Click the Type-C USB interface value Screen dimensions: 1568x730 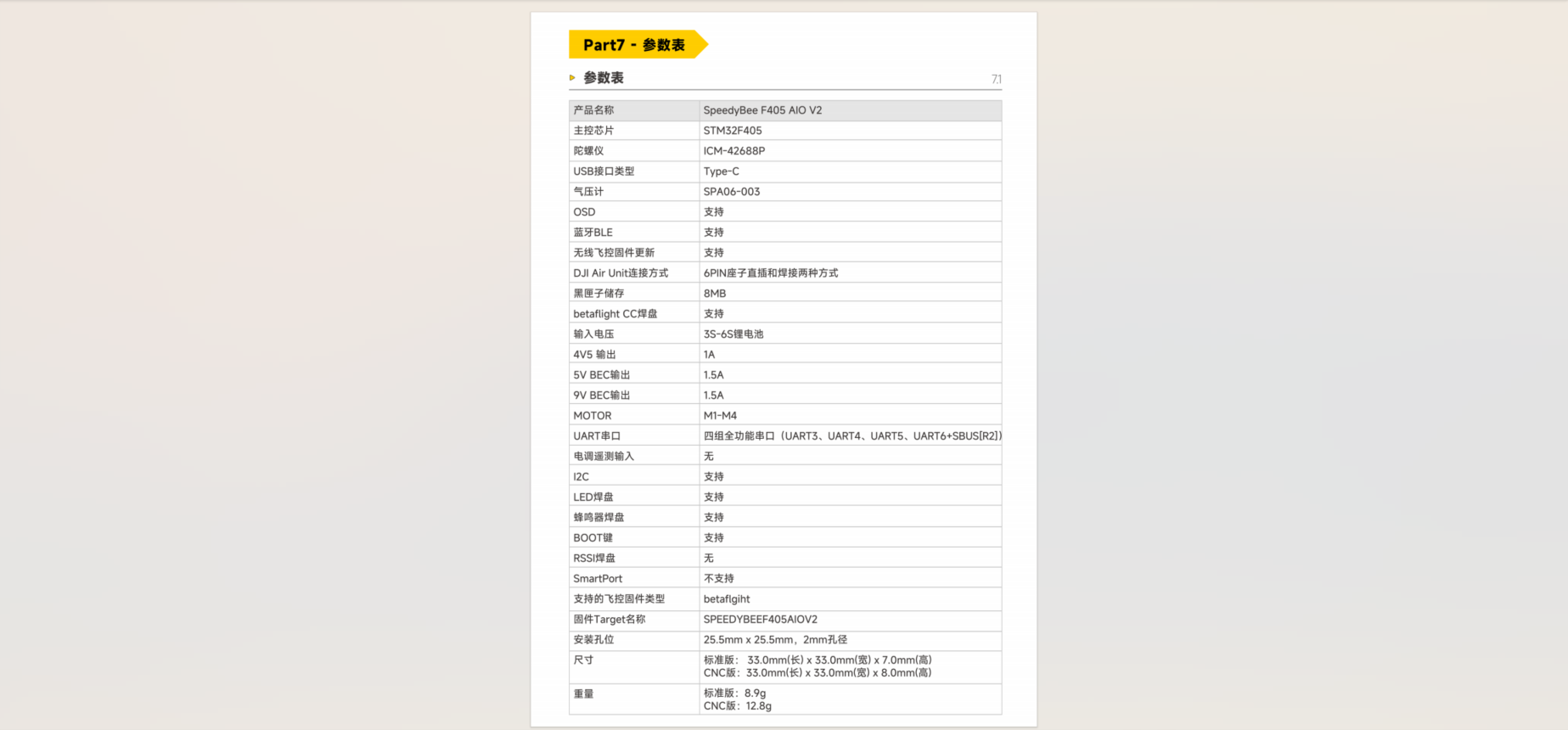pos(721,171)
